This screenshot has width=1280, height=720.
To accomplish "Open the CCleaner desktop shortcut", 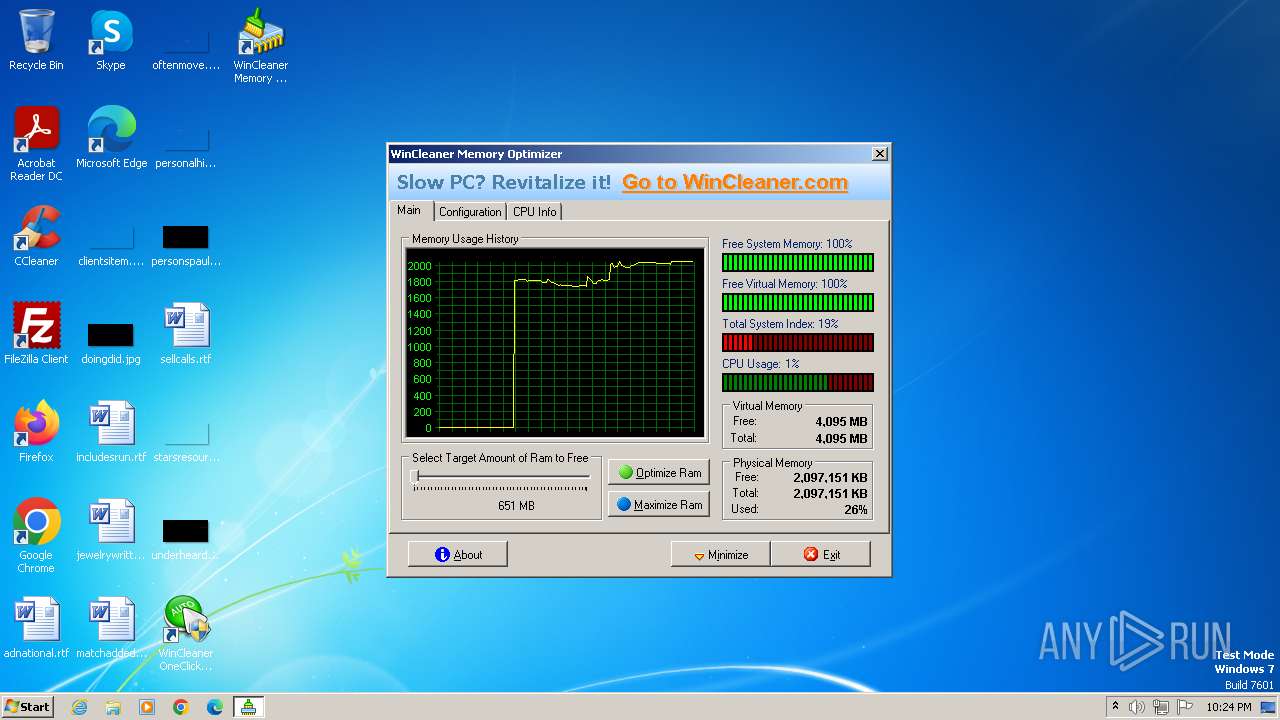I will 36,236.
